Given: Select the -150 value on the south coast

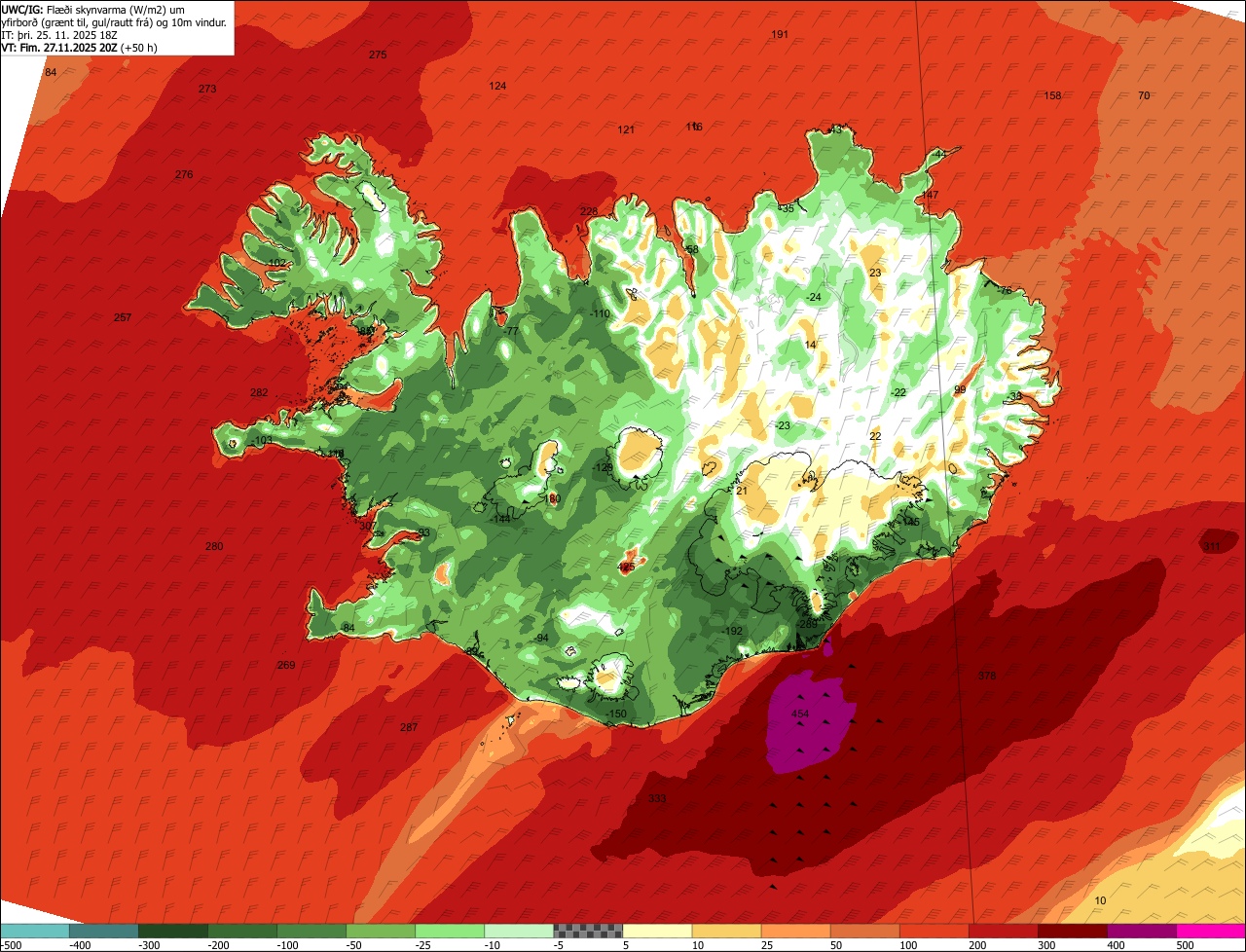Looking at the screenshot, I should coord(616,714).
